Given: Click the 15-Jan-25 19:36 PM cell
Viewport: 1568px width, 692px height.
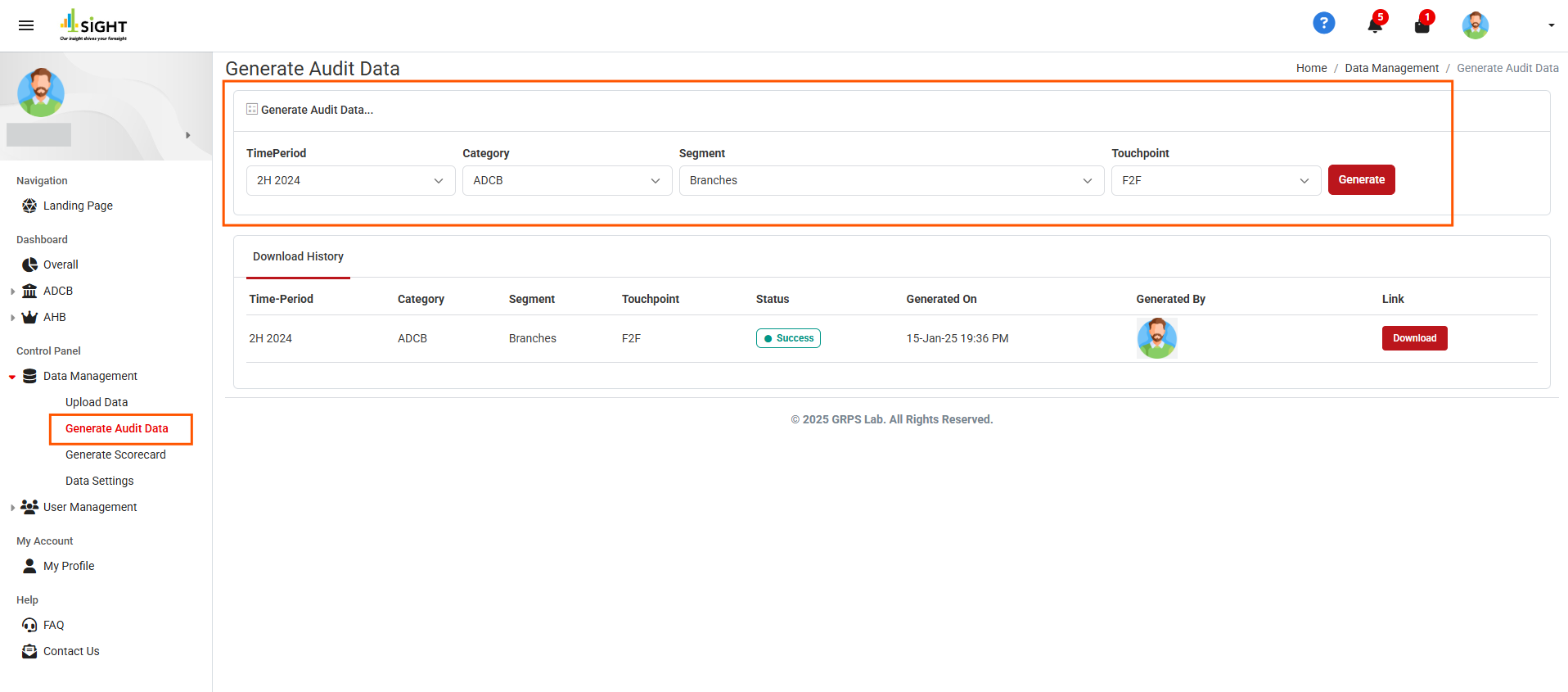Looking at the screenshot, I should click(957, 338).
